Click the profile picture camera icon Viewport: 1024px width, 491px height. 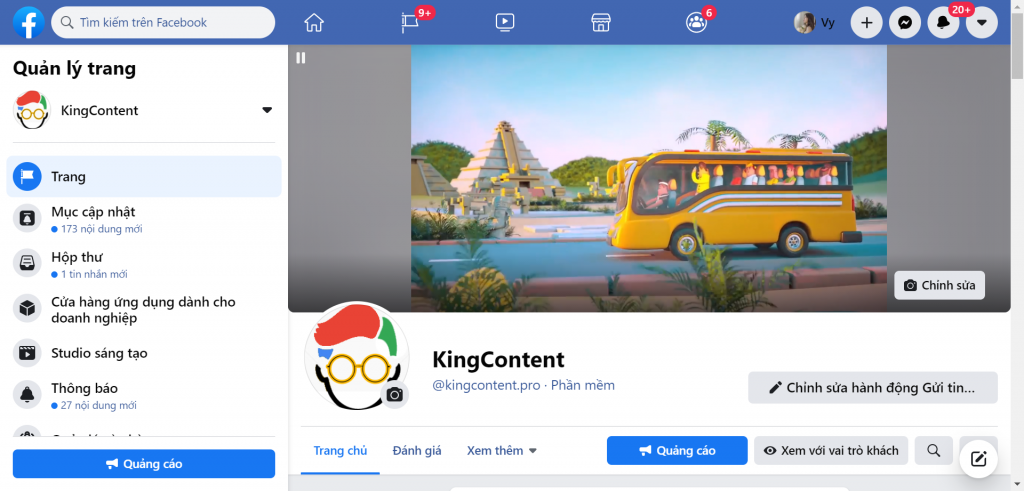pyautogui.click(x=394, y=394)
